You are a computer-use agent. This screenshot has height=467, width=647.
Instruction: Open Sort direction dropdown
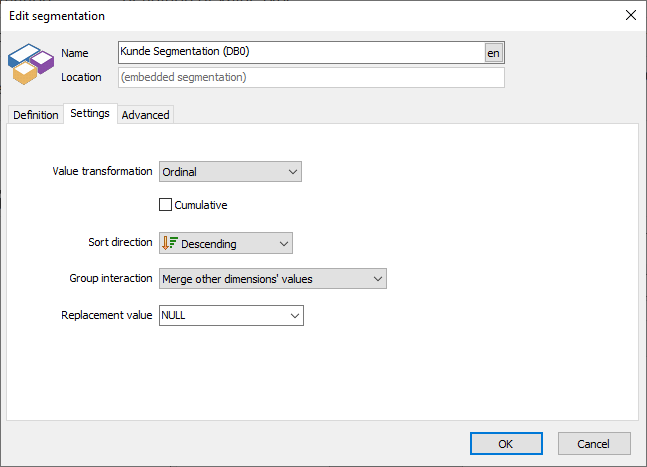[226, 243]
